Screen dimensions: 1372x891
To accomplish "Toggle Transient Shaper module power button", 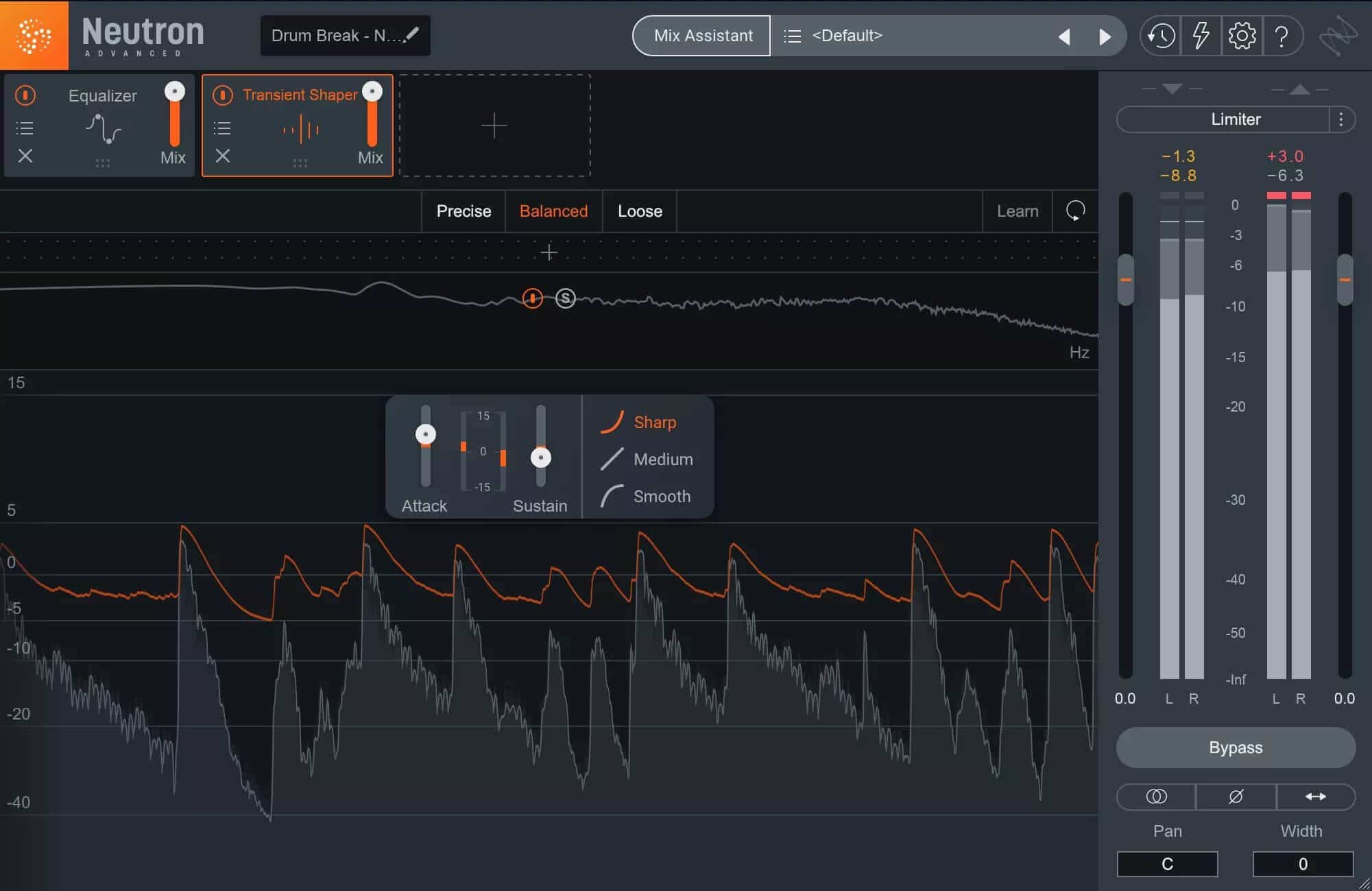I will point(223,95).
